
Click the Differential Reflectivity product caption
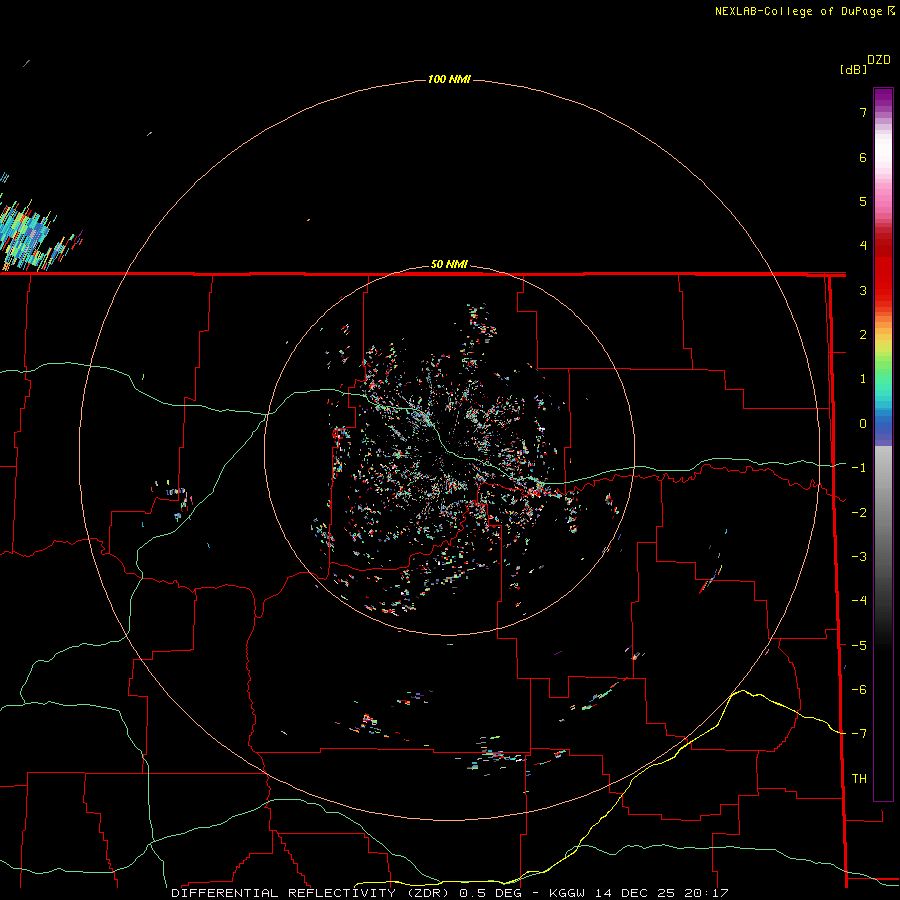pyautogui.click(x=450, y=893)
